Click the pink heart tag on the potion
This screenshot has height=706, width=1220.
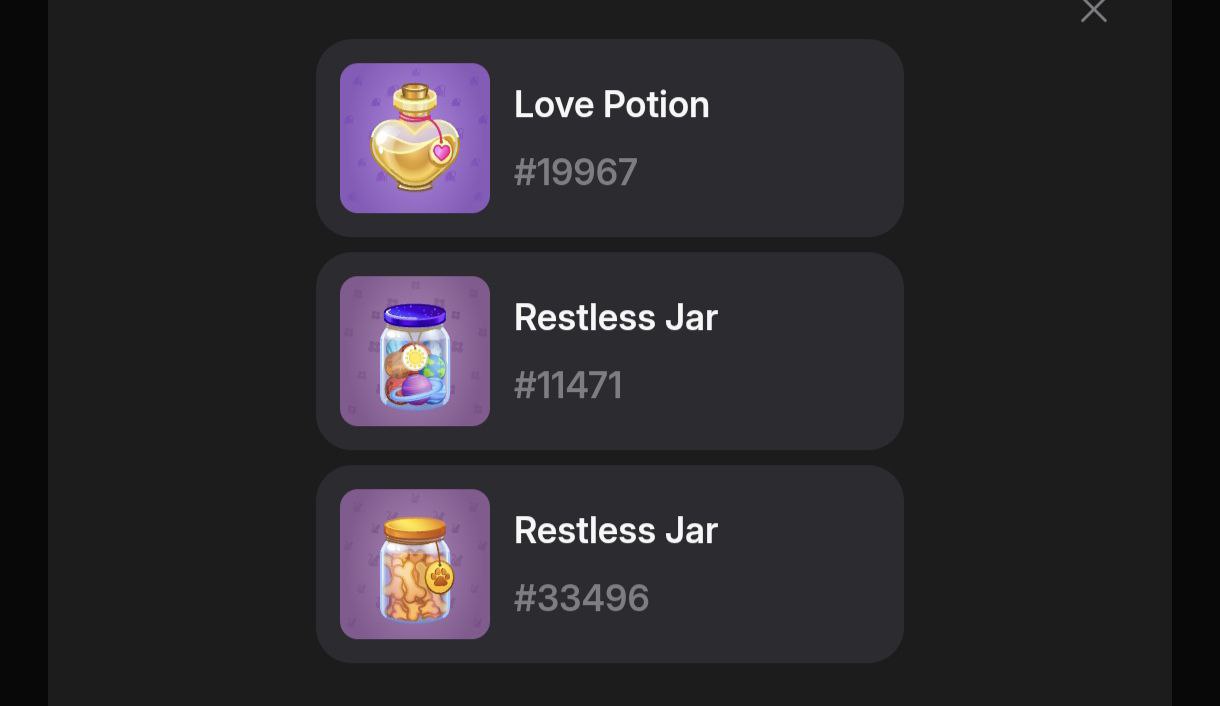click(x=441, y=153)
